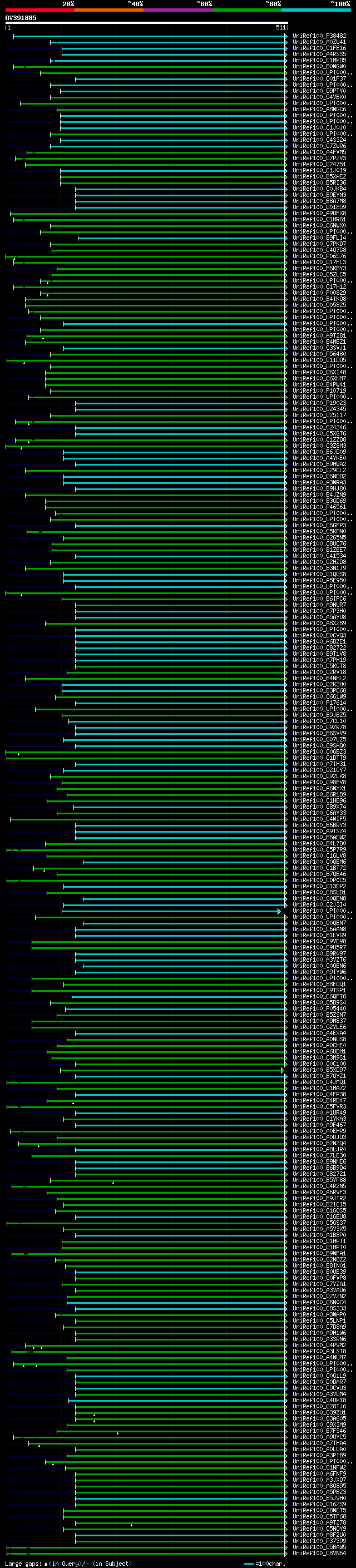Select the UniRef100_A4WUM7 label
356x1568 pixels.
[x=319, y=1357]
